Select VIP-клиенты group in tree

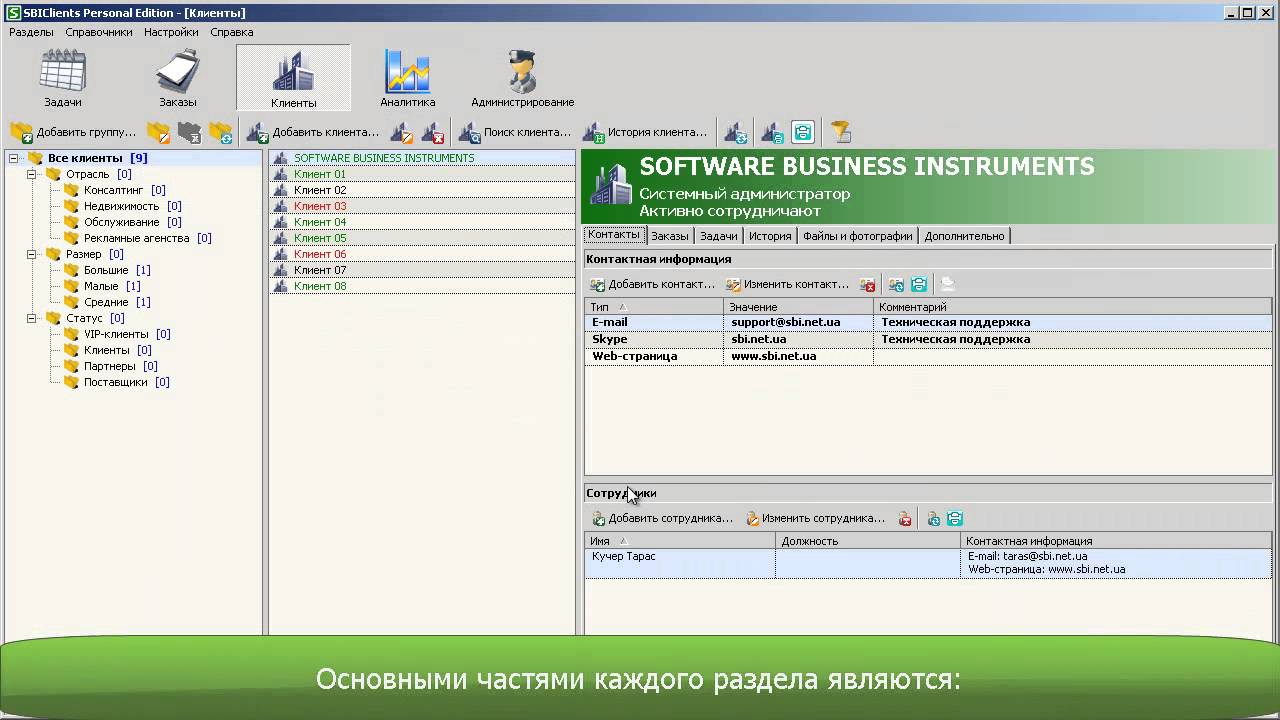point(116,334)
